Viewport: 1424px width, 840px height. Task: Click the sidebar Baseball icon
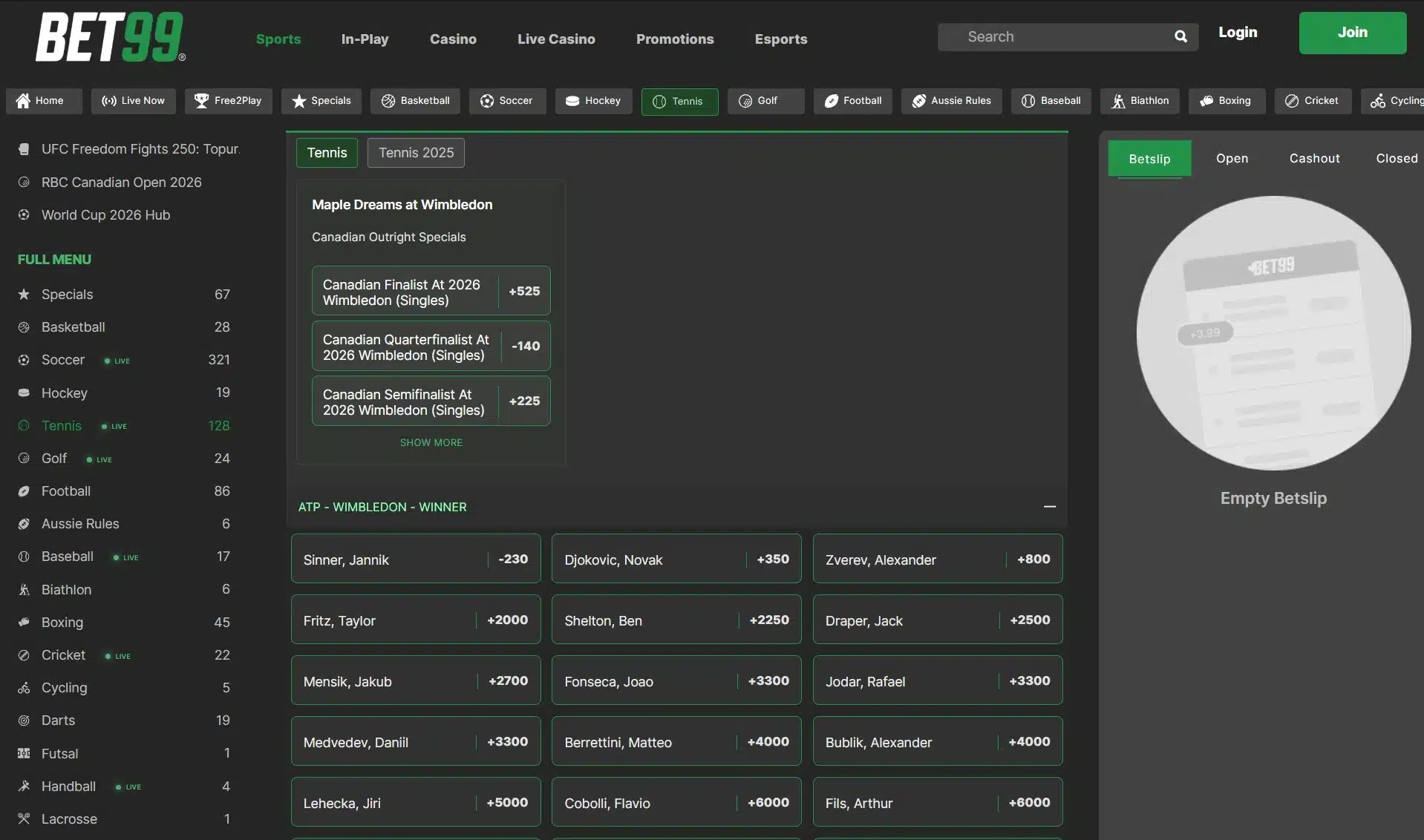coord(24,557)
